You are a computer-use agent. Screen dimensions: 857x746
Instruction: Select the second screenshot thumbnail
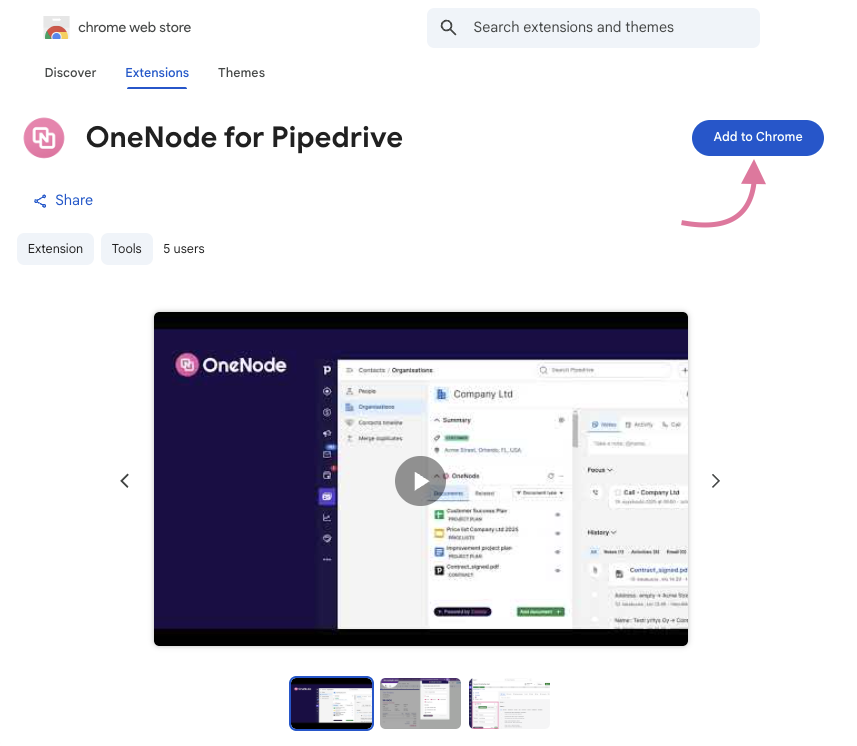point(420,703)
